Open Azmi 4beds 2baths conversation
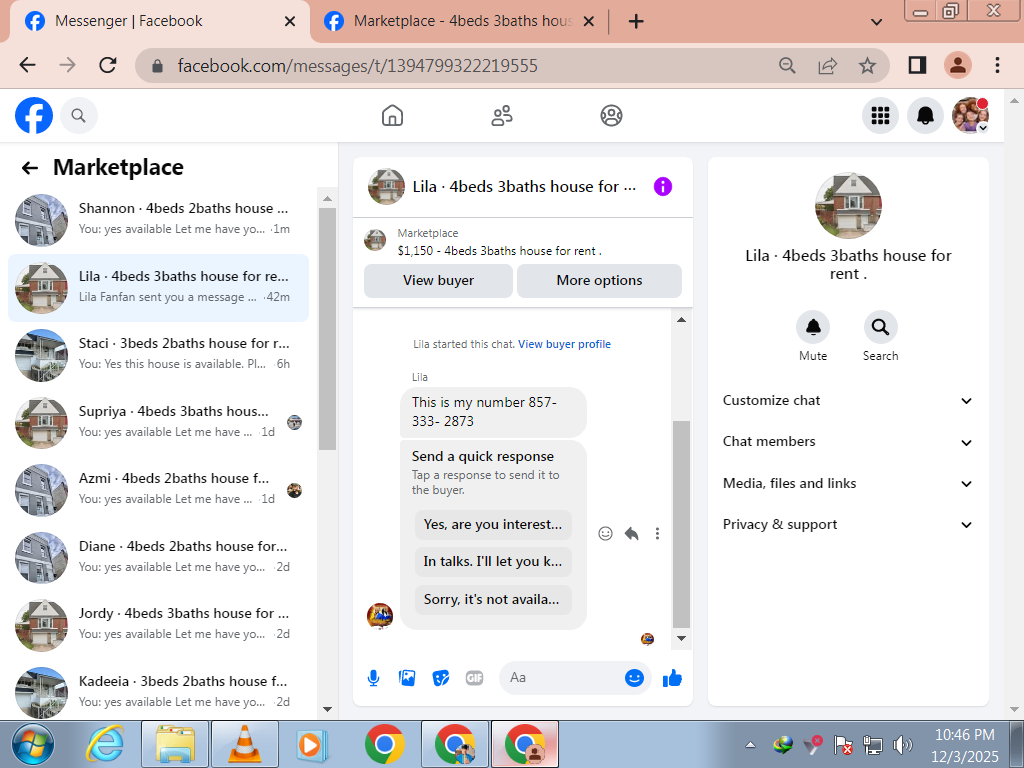The height and width of the screenshot is (768, 1024). point(158,490)
